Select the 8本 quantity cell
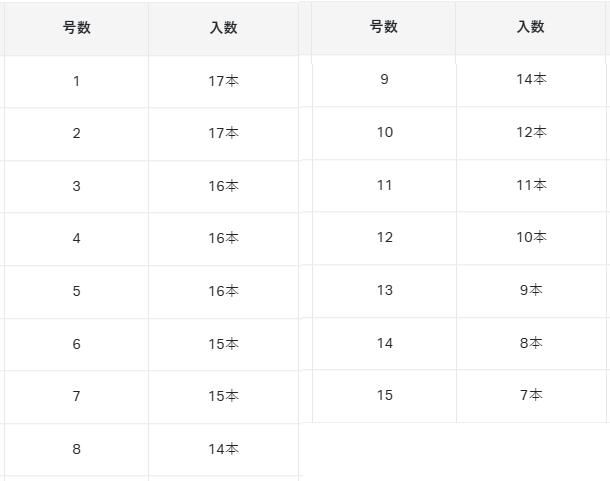 coord(531,343)
